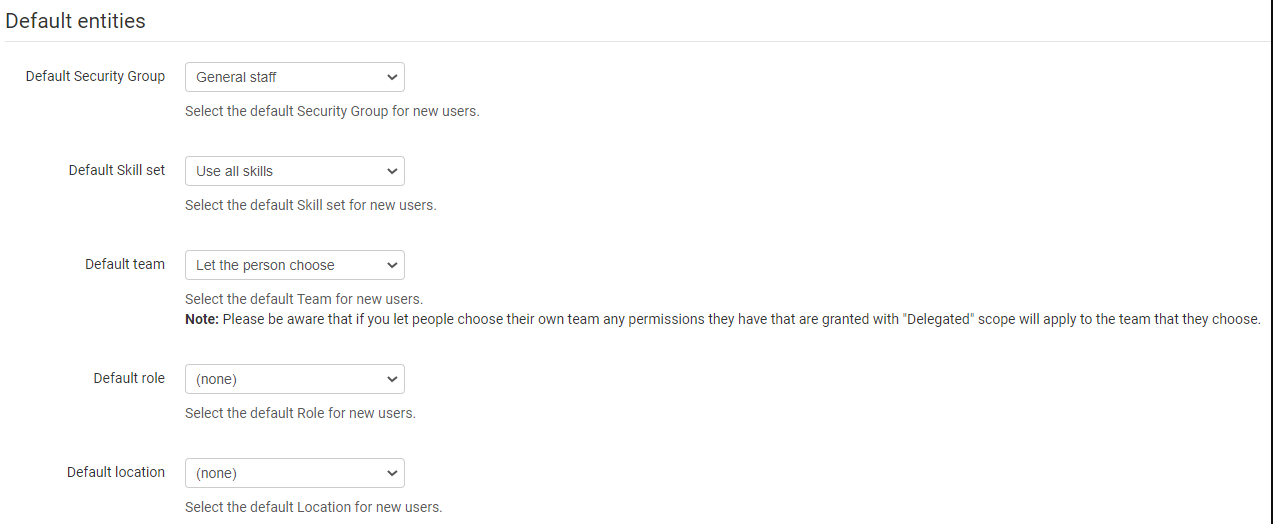The height and width of the screenshot is (524, 1273).
Task: Click the Default role field label
Action: [x=129, y=378]
